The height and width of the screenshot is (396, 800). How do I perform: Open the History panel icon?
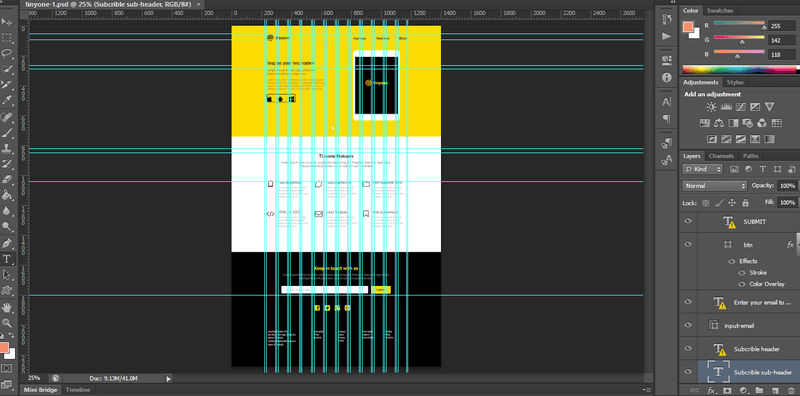(666, 20)
